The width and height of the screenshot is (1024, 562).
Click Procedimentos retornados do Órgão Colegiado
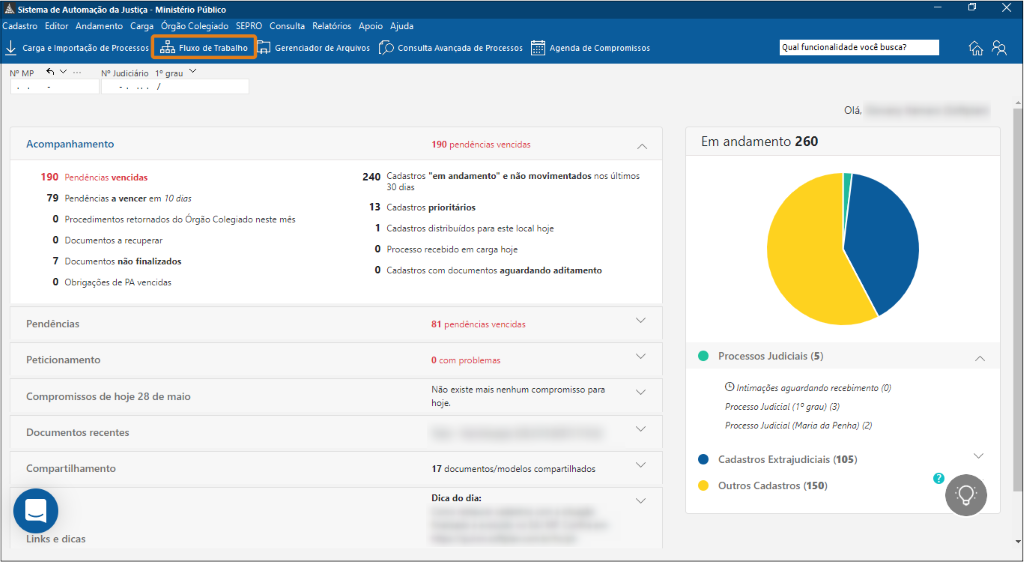point(174,219)
